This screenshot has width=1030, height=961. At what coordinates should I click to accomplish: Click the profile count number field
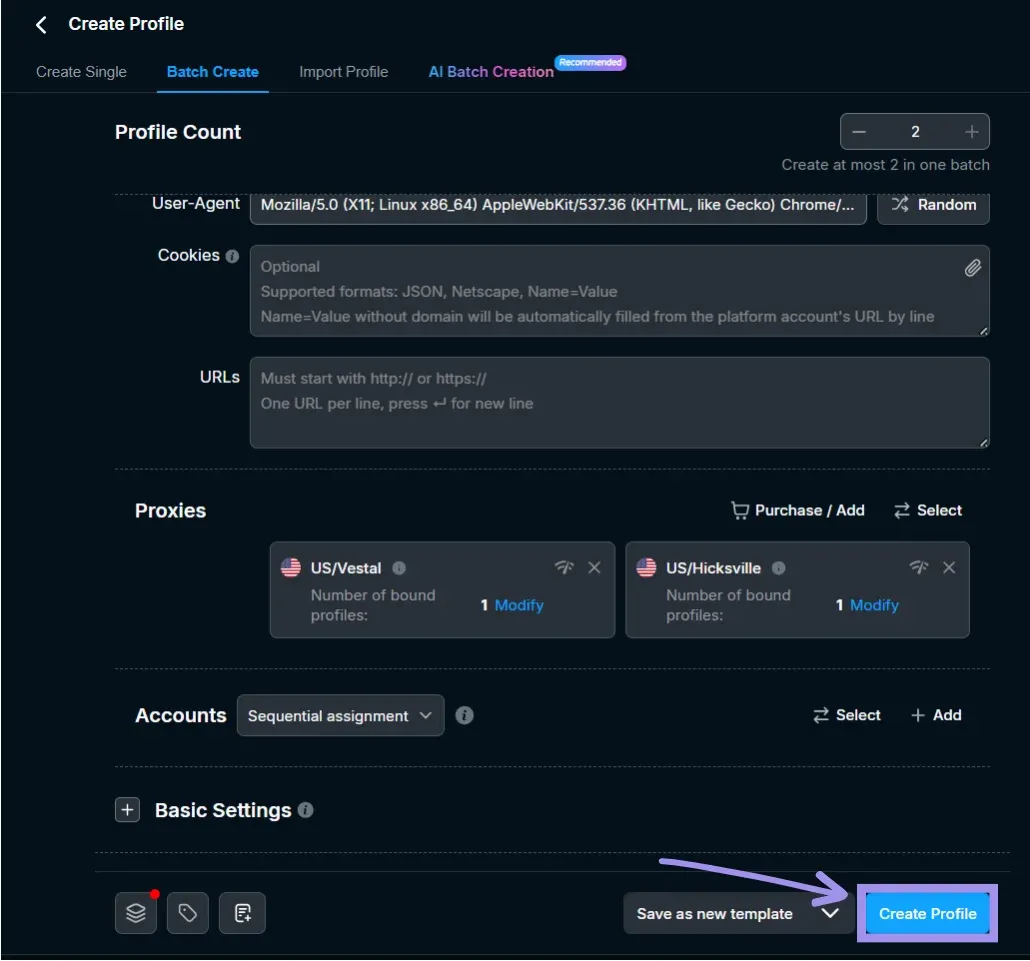point(915,132)
